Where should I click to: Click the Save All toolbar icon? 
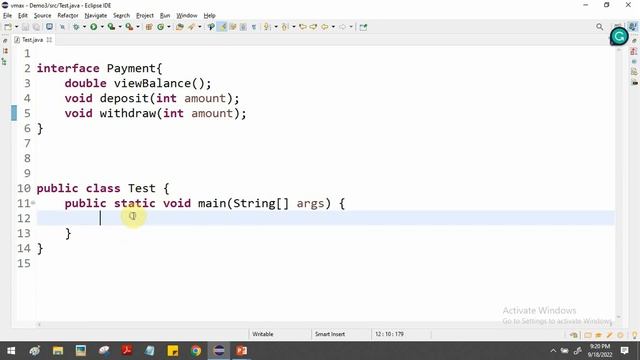tap(36, 27)
